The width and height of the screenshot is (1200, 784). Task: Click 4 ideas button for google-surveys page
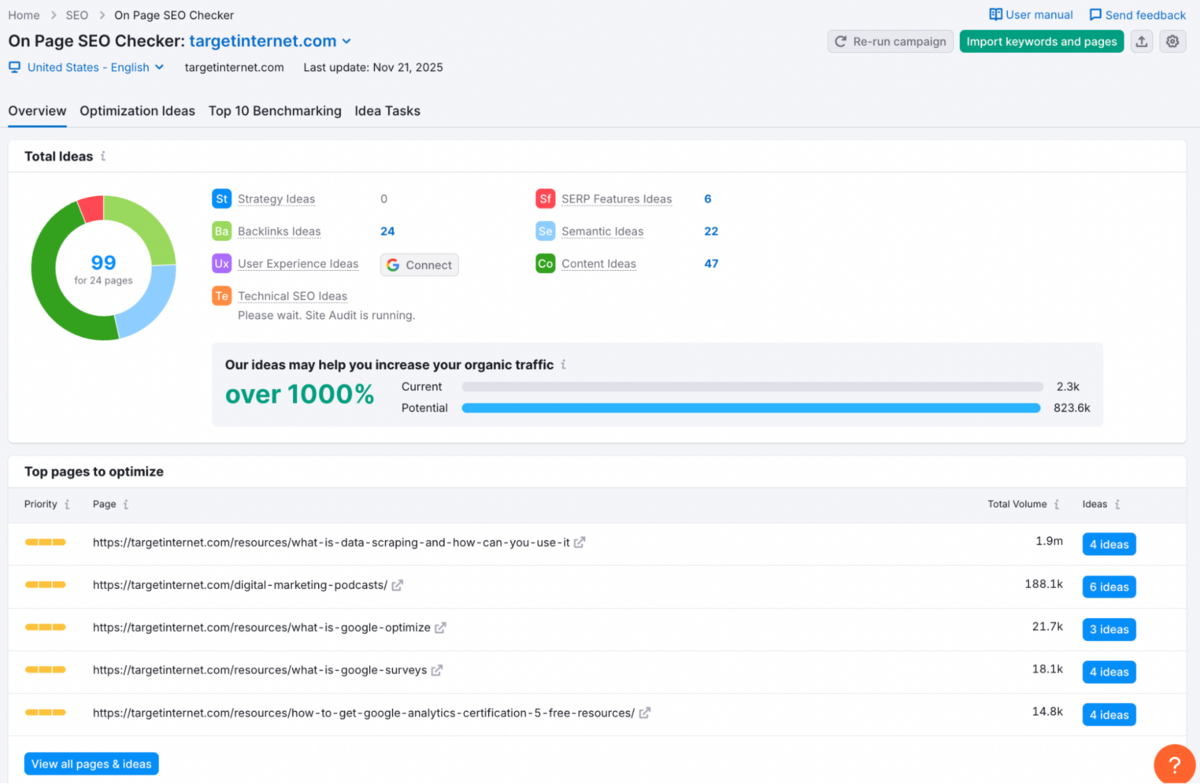coord(1109,672)
